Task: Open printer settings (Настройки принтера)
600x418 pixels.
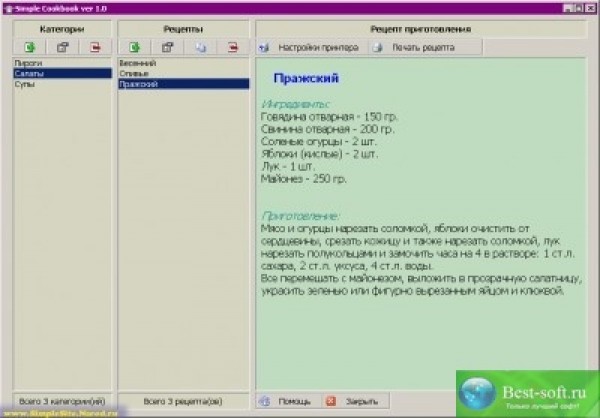Action: point(311,47)
